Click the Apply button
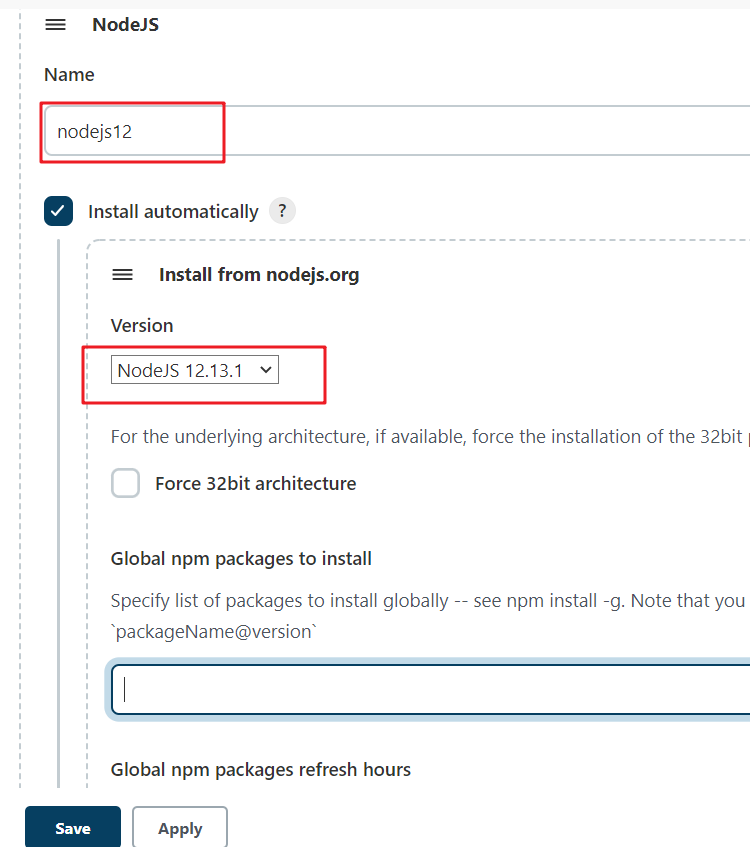The height and width of the screenshot is (847, 750). pos(180,828)
